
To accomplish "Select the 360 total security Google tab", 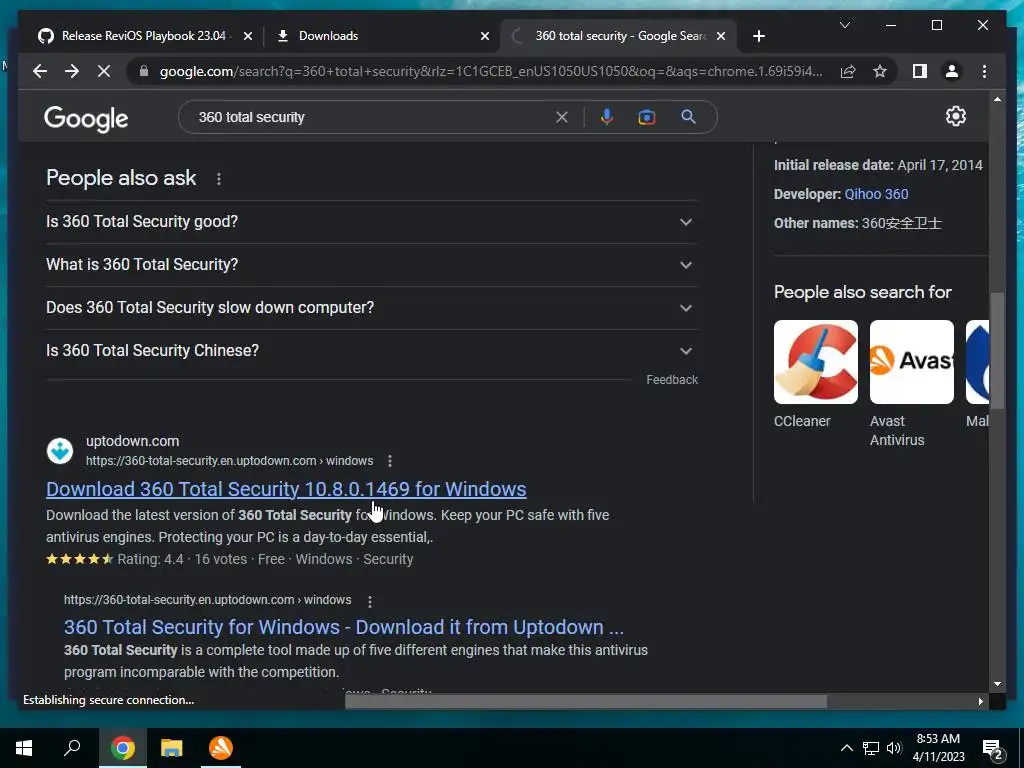I will (619, 36).
